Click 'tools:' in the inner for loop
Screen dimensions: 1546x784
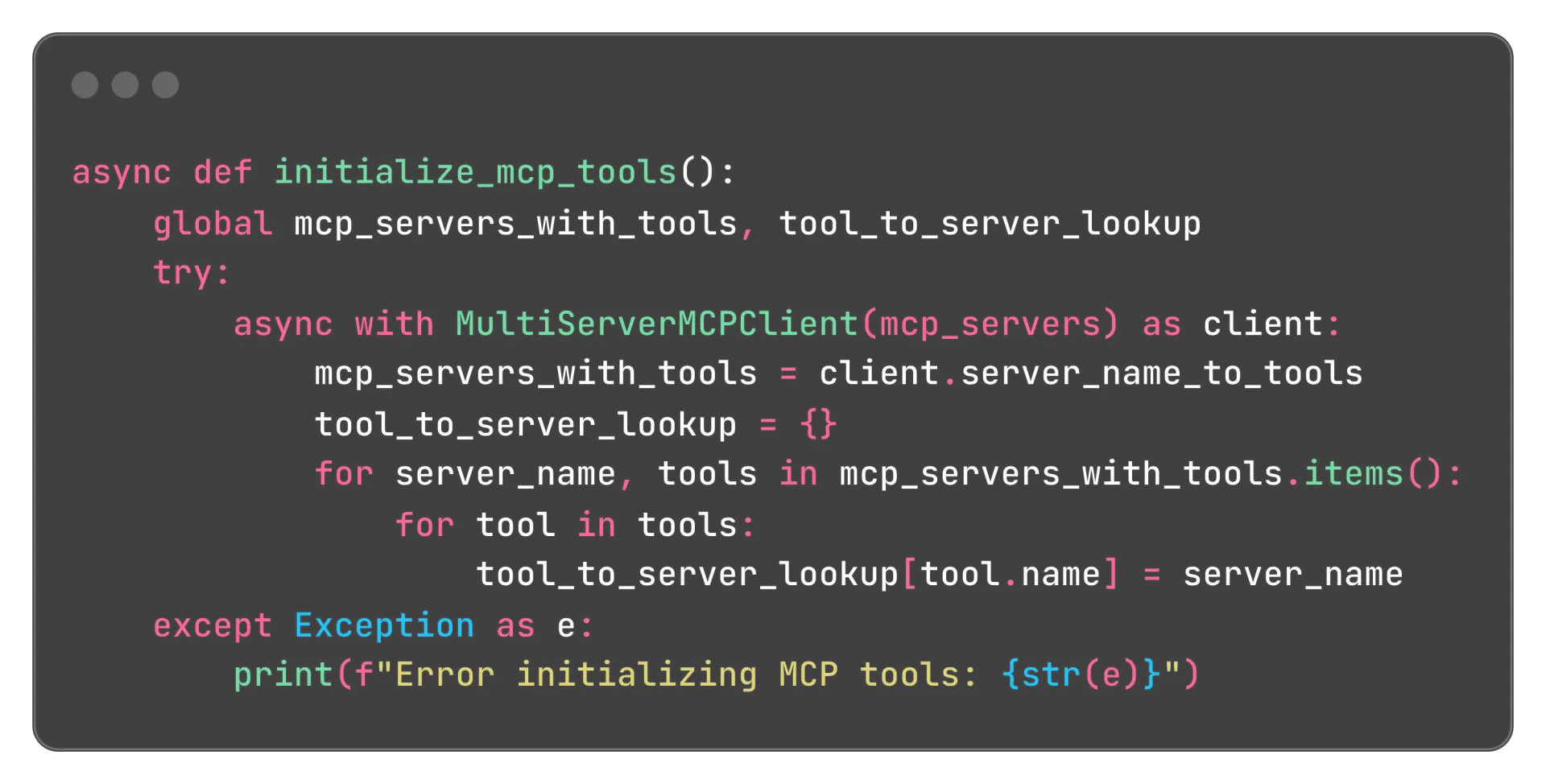click(x=697, y=525)
